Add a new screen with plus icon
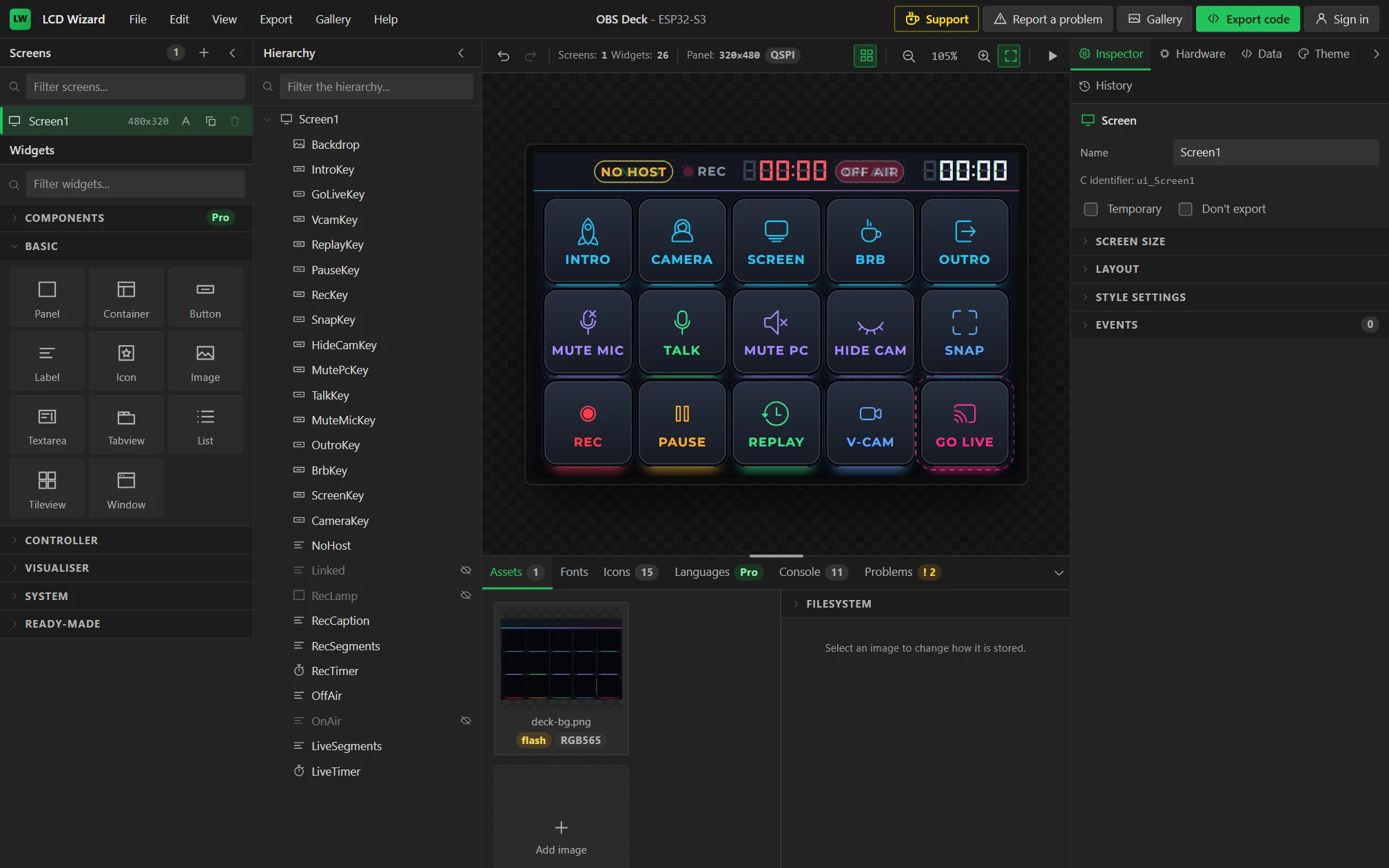 click(204, 53)
